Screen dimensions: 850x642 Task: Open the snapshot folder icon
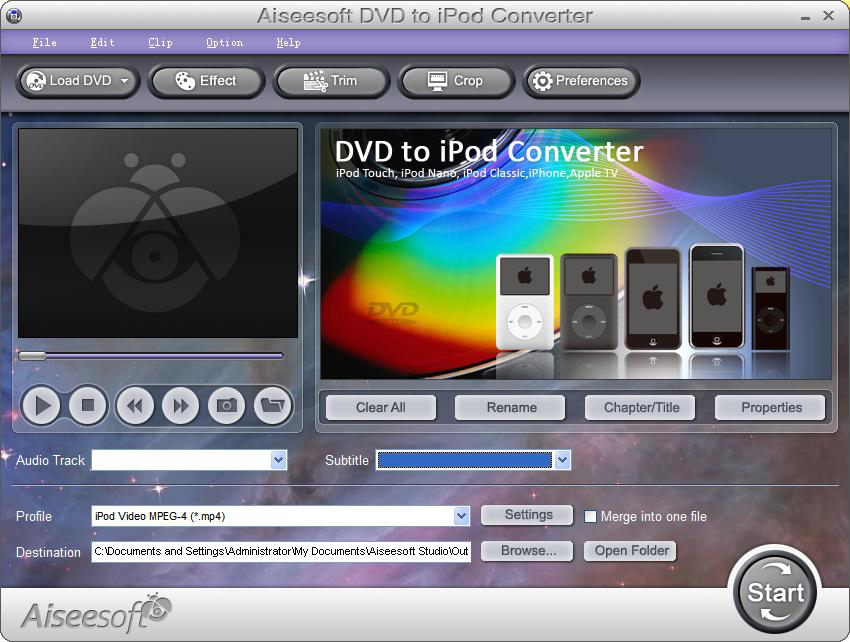tap(273, 406)
